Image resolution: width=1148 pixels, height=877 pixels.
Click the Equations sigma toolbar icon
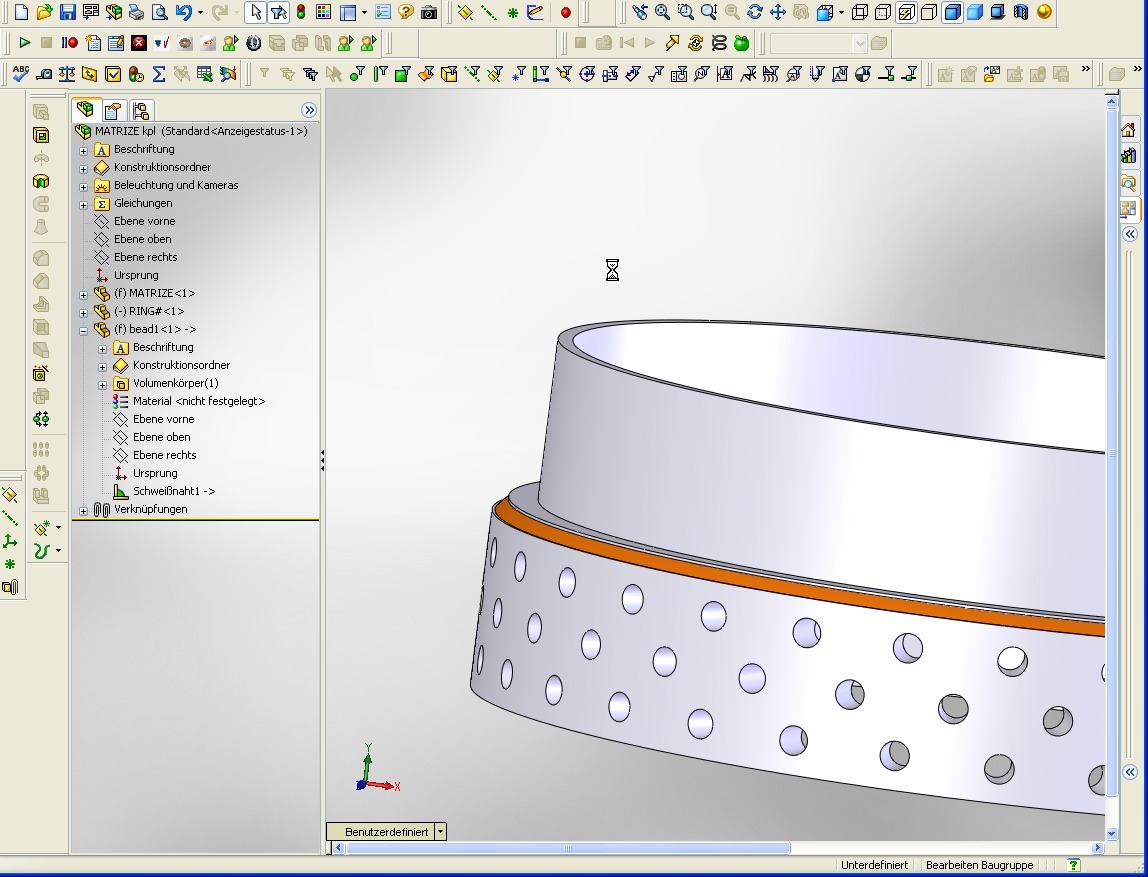[158, 74]
